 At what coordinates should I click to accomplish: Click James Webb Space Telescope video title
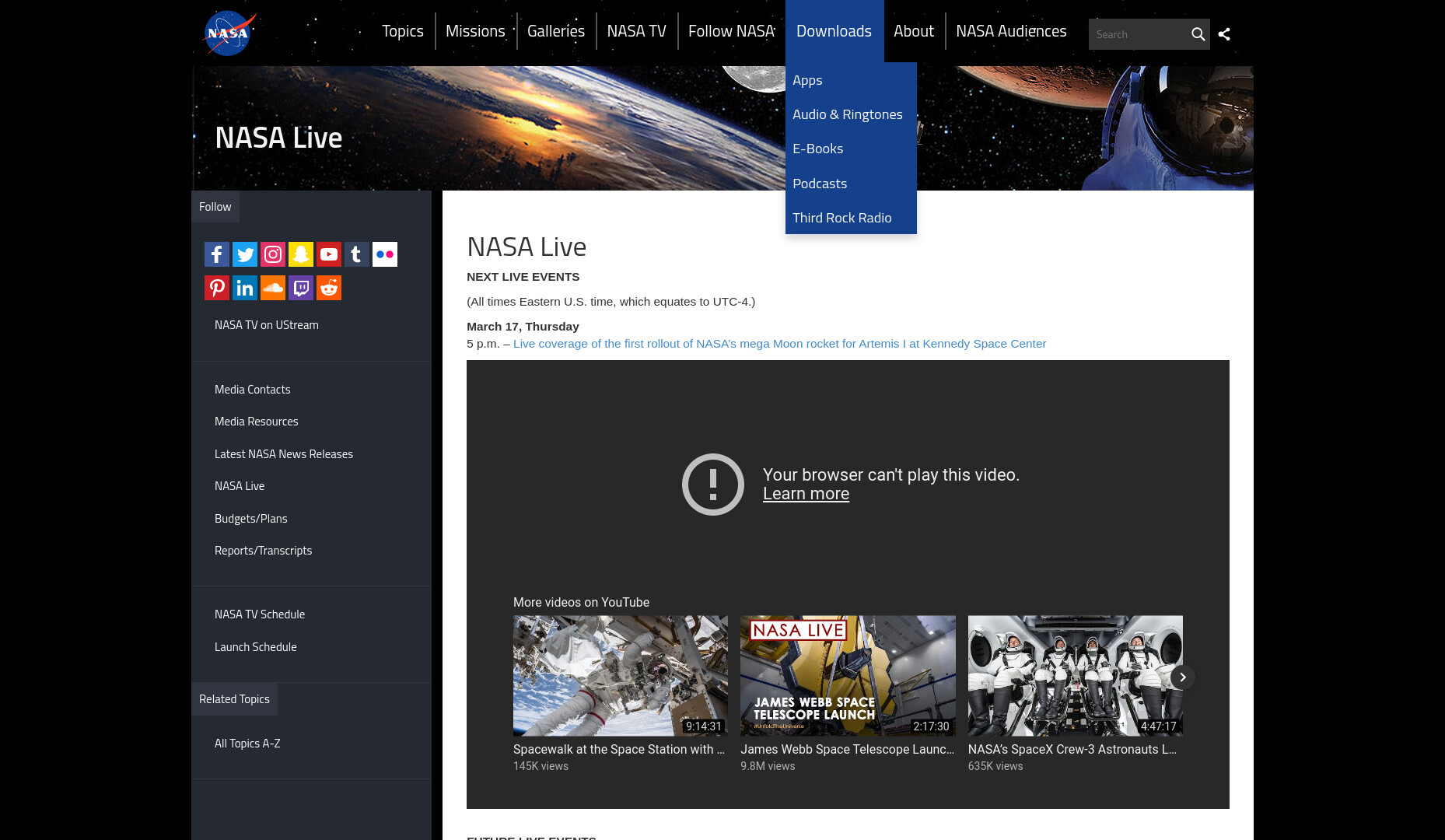[x=847, y=750]
